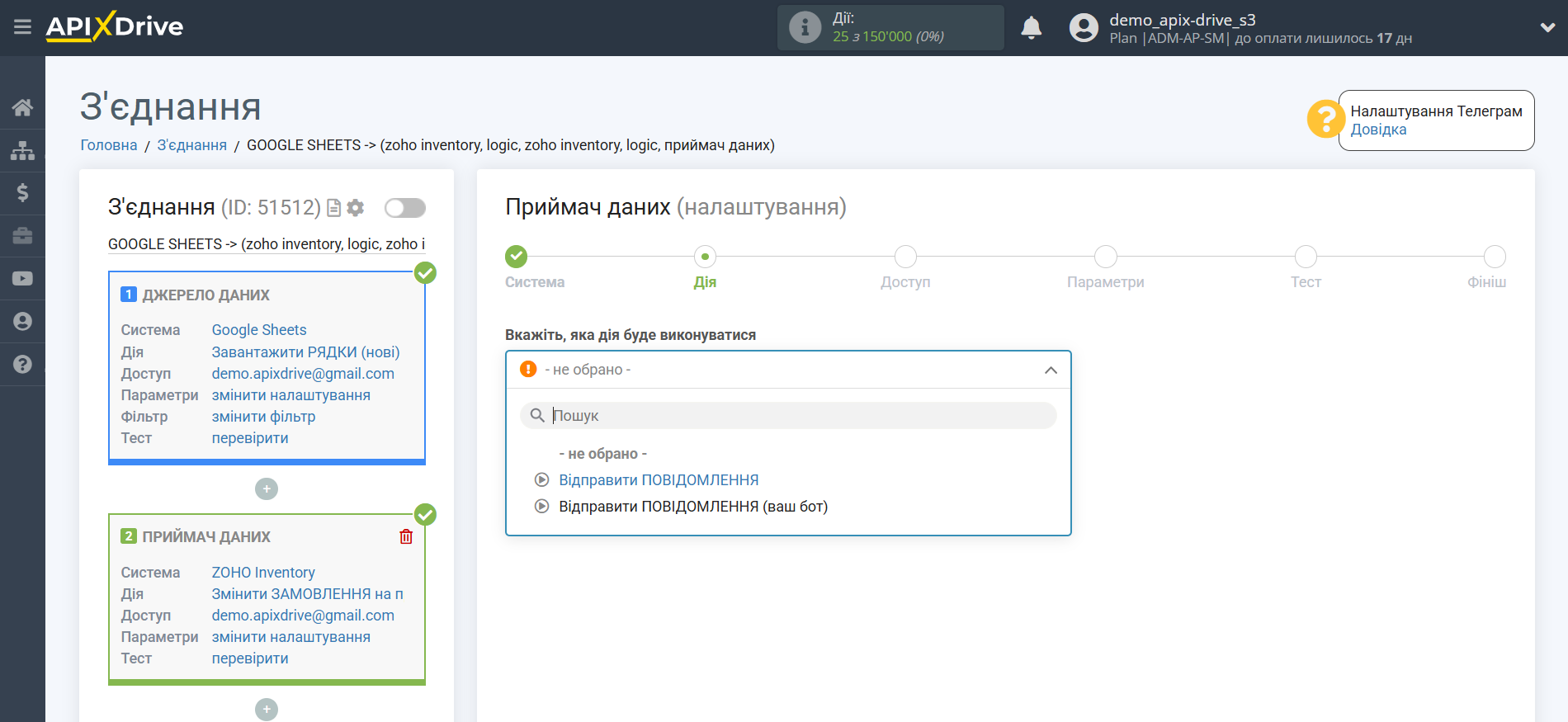Open notifications bell
Screen dimensions: 1568x722
[x=1031, y=27]
